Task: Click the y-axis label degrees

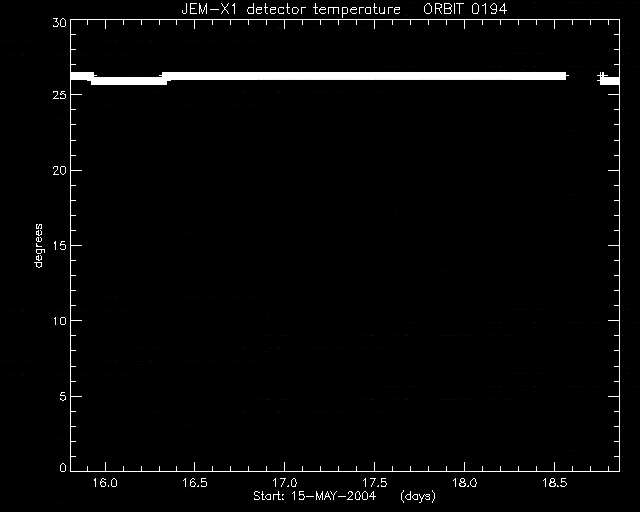Action: coord(38,245)
